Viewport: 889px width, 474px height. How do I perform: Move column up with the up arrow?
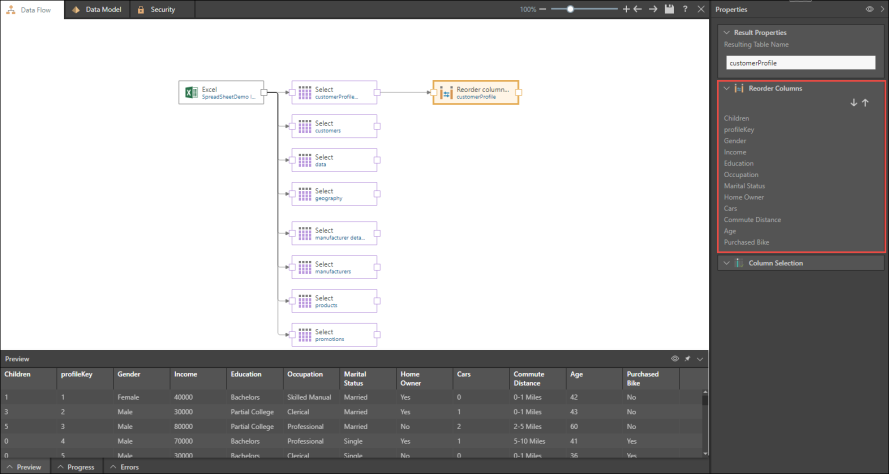click(865, 102)
